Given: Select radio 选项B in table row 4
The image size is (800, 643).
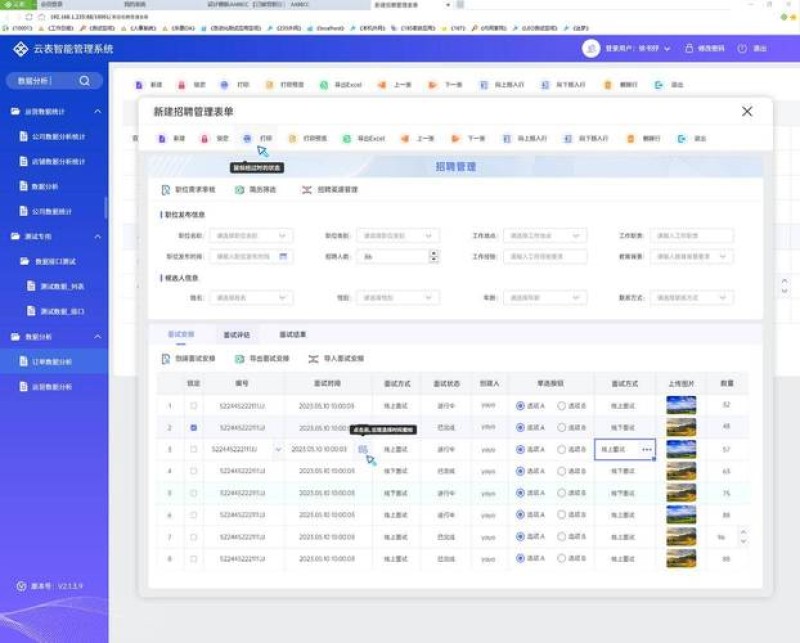Looking at the screenshot, I should [x=561, y=471].
